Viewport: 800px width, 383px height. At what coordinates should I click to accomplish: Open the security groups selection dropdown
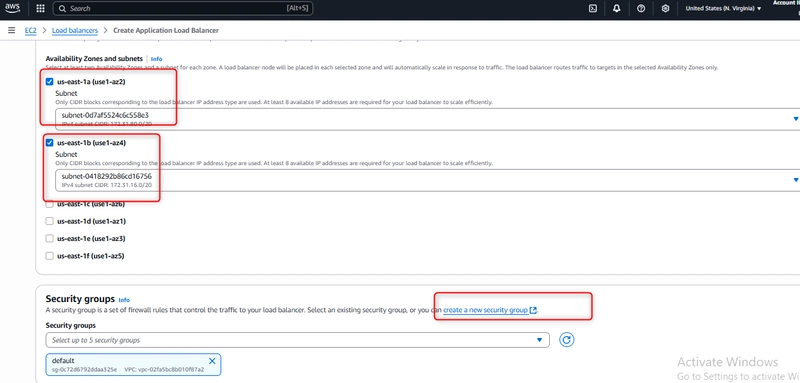pyautogui.click(x=297, y=340)
